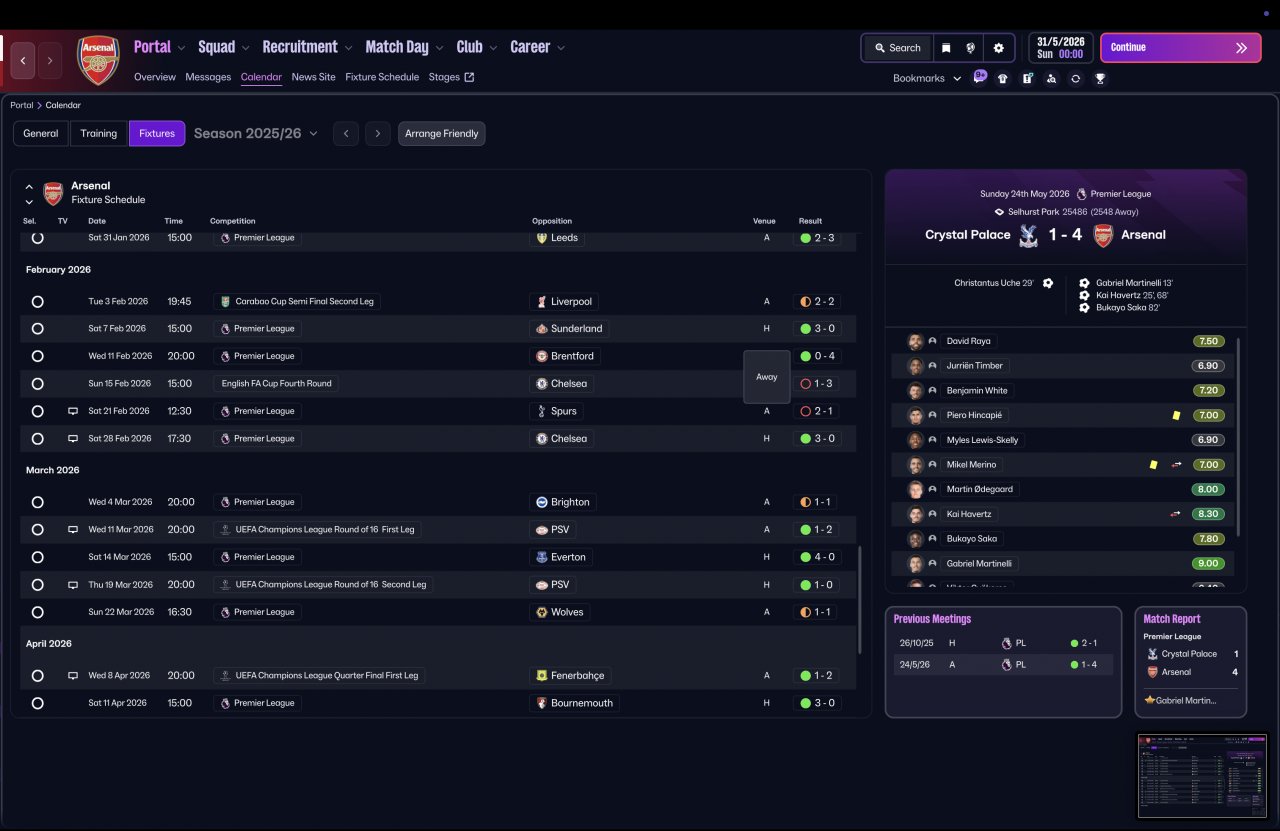Screen dimensions: 1280x831
Task: Open the Portal breadcrumb link
Action: click(x=22, y=105)
